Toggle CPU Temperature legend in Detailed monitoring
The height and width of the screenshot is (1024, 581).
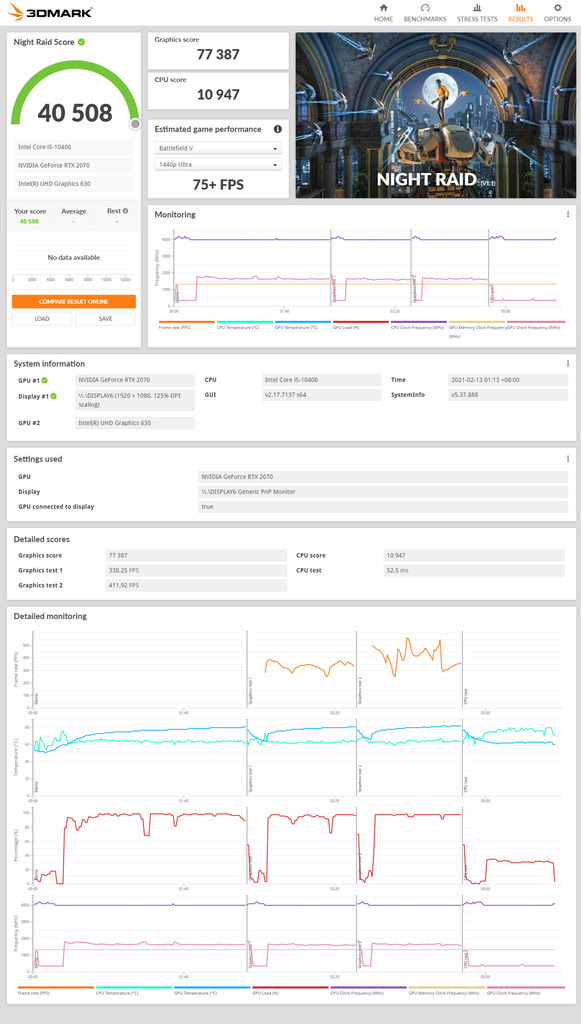point(134,990)
